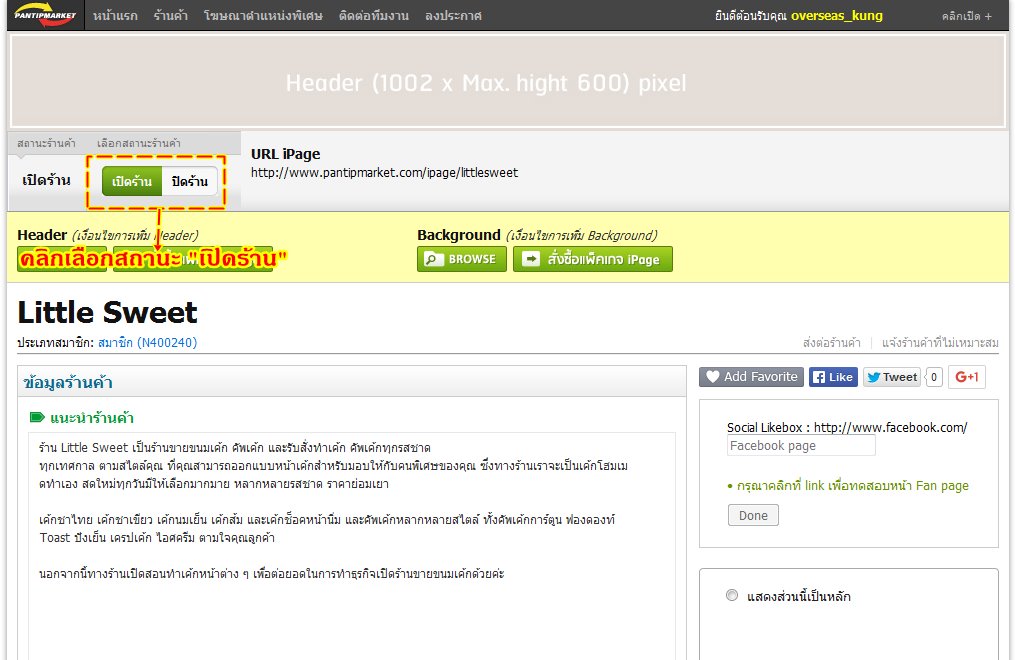This screenshot has height=660, width=1015.
Task: Click the Add Favorite button
Action: [751, 377]
